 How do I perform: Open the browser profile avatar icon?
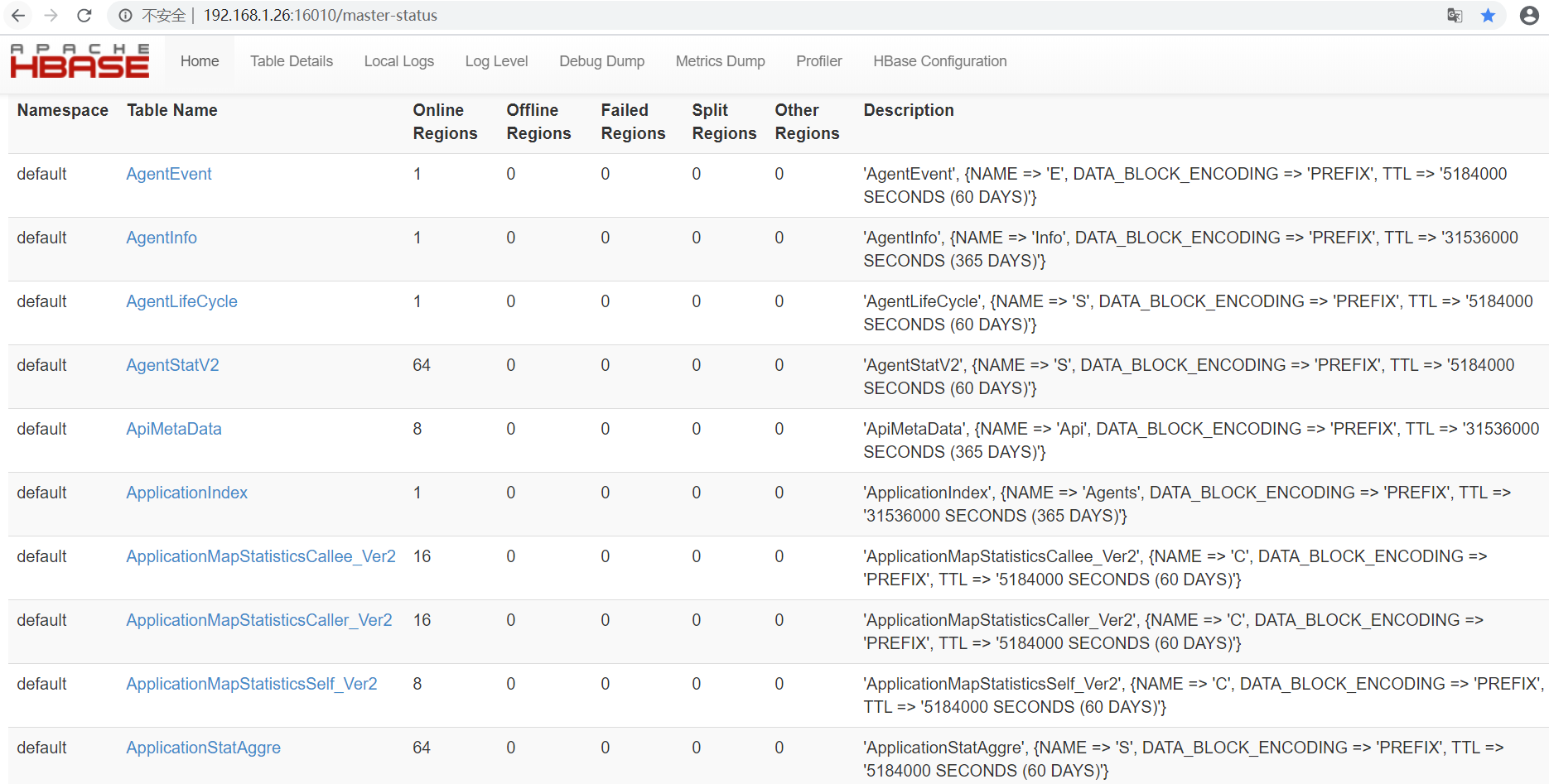1529,16
